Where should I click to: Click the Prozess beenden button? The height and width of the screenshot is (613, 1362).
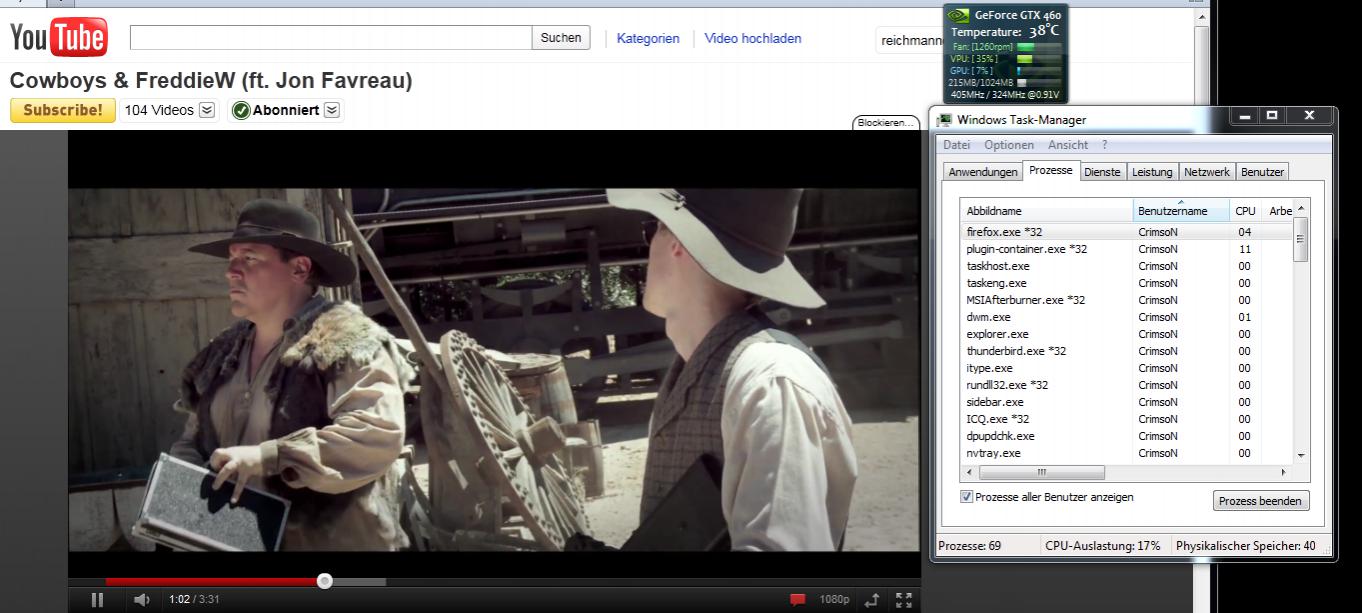pyautogui.click(x=1261, y=501)
